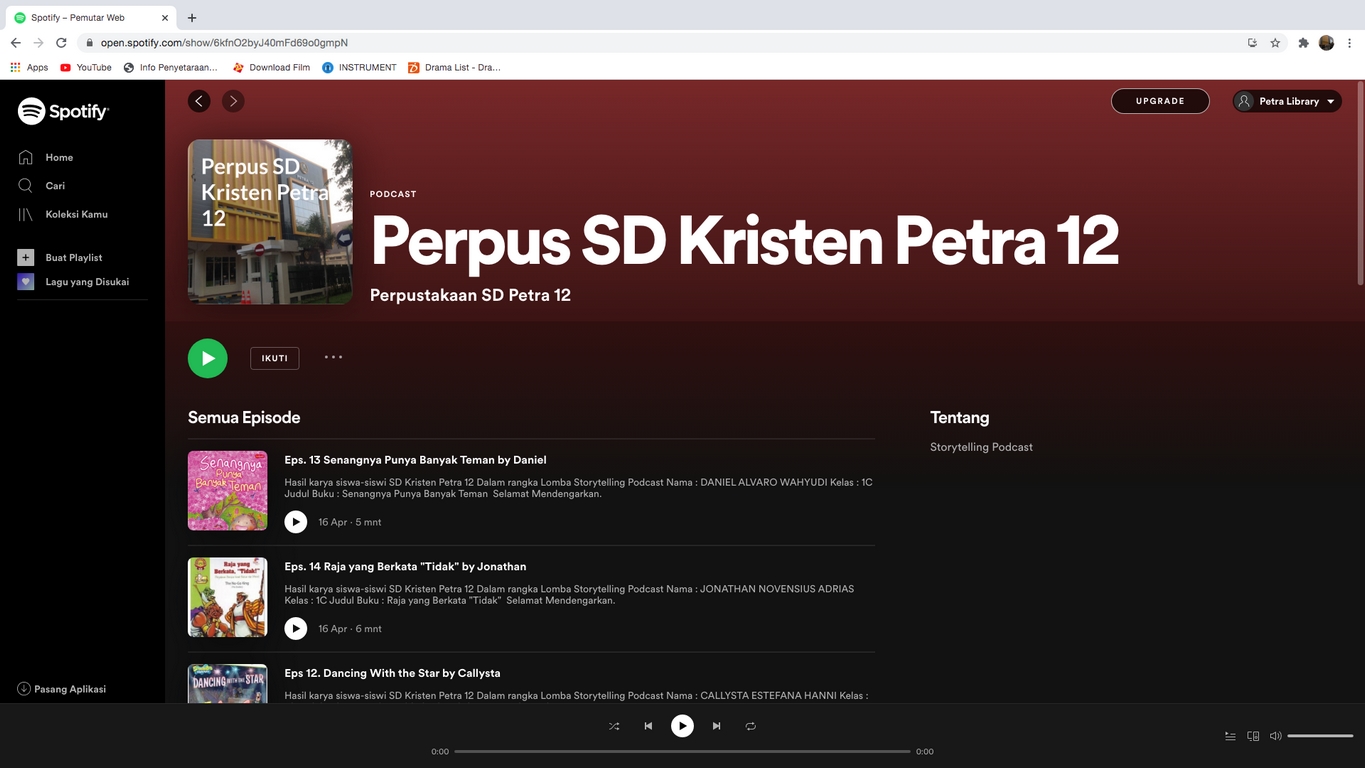The width and height of the screenshot is (1365, 768).
Task: Click Chrome profile avatar
Action: [1326, 43]
